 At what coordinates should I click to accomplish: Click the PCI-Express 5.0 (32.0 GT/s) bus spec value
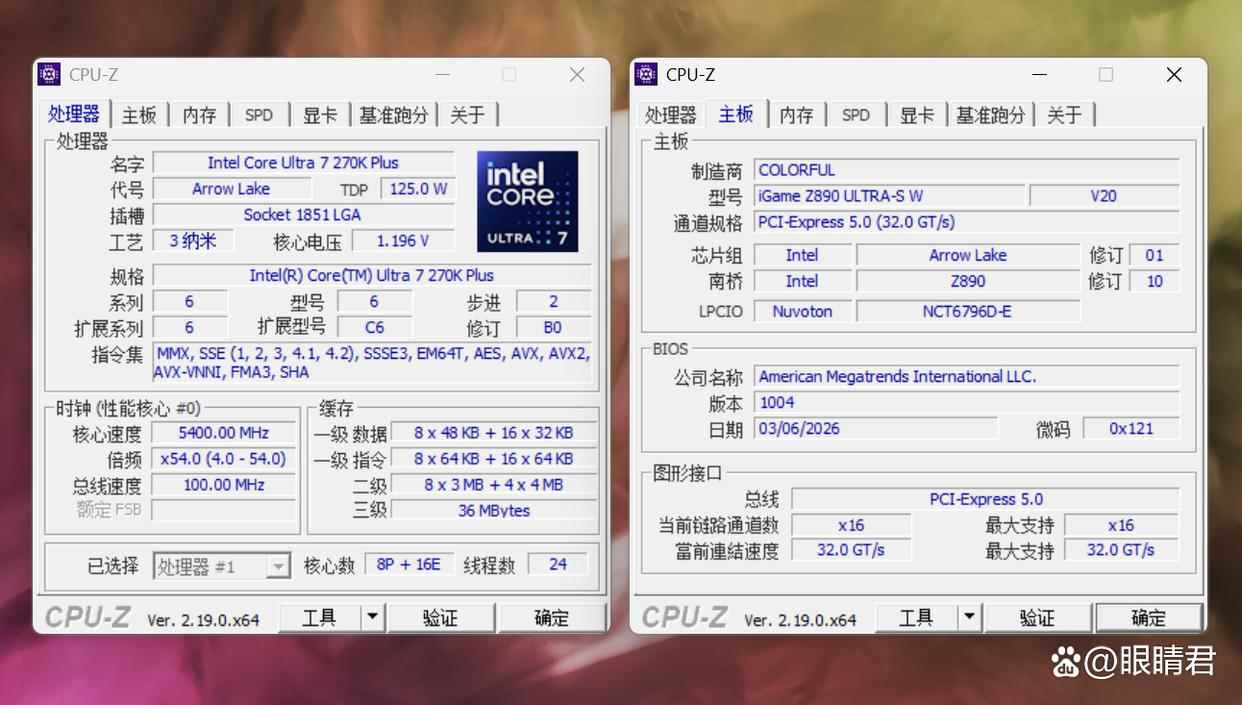(966, 222)
